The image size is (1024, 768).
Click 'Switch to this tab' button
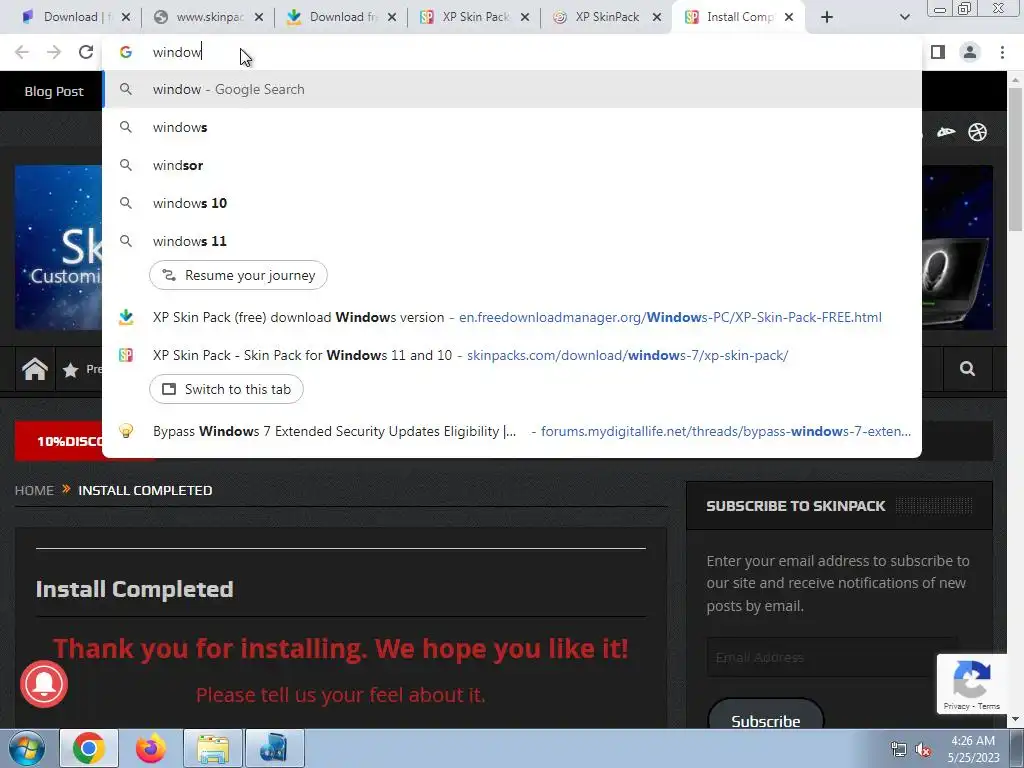[226, 389]
